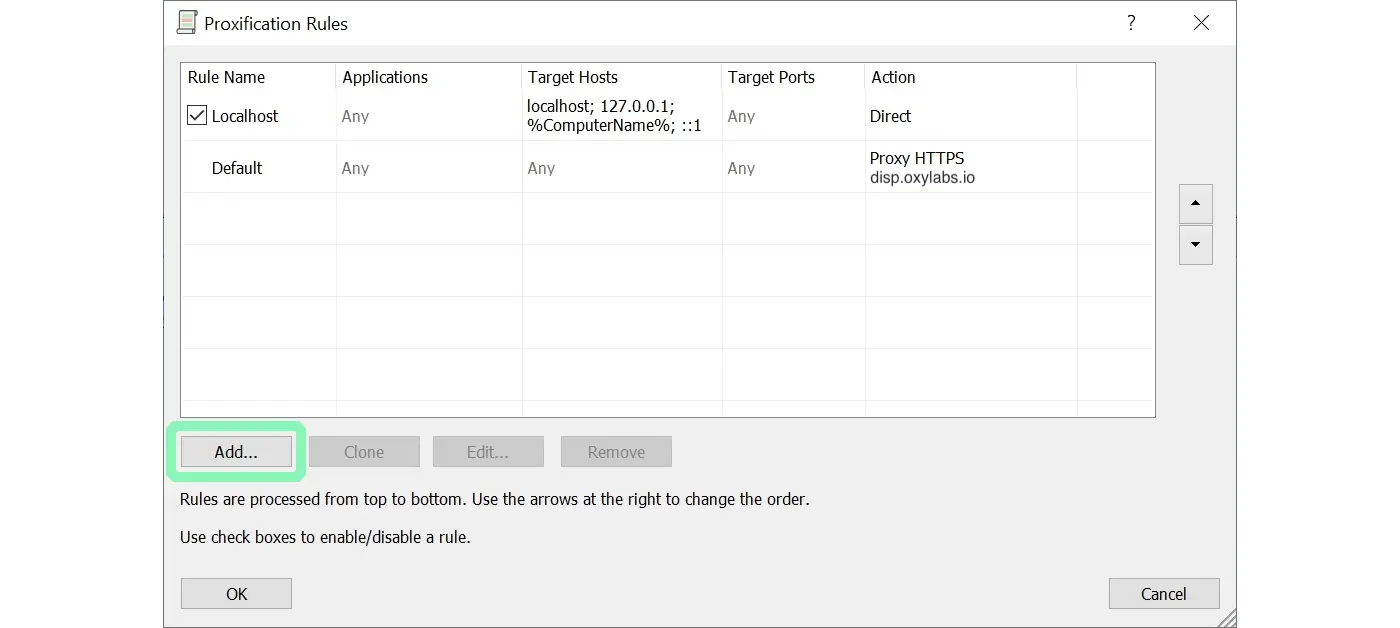The height and width of the screenshot is (628, 1400).
Task: Move selected rule down with the down arrow
Action: tap(1195, 245)
